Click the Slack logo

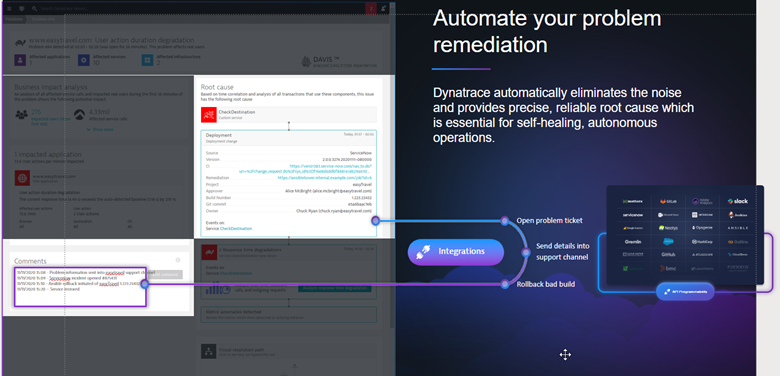click(737, 201)
